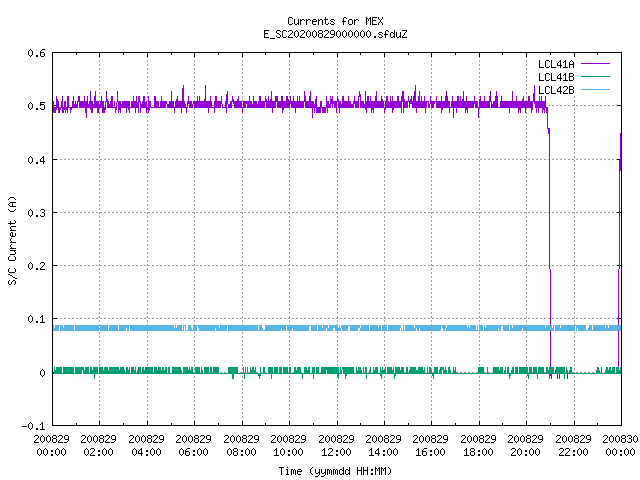Click the x-axis tick '200829 00:00'

coord(51,445)
